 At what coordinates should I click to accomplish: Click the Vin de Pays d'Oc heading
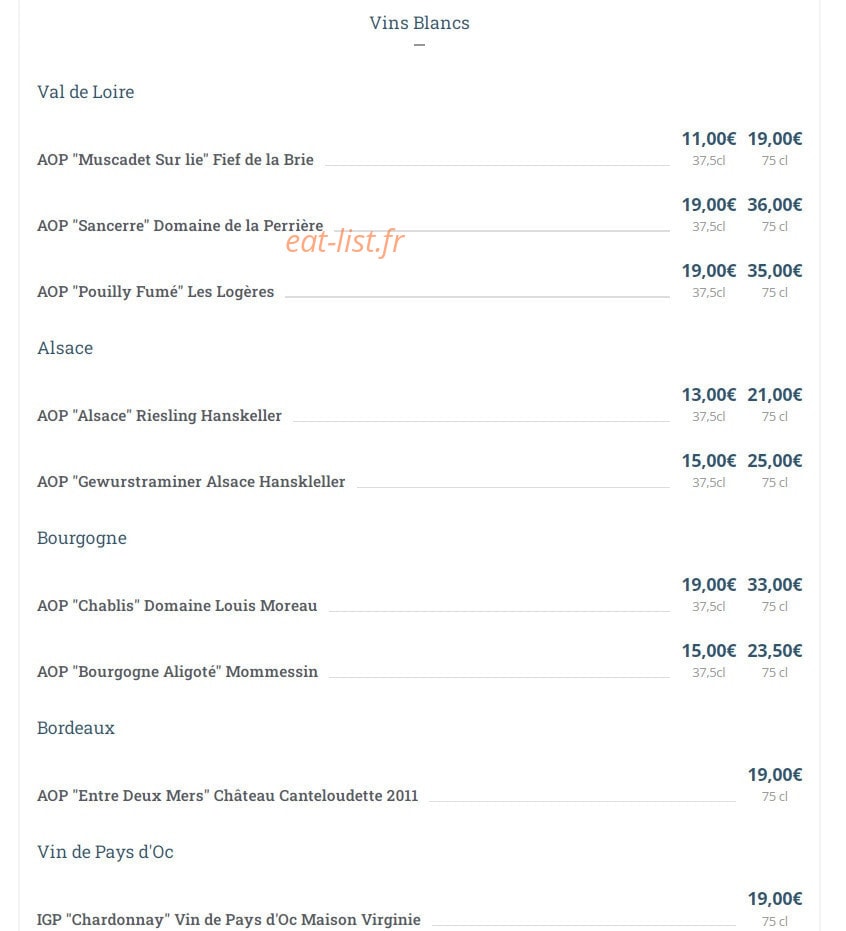105,852
